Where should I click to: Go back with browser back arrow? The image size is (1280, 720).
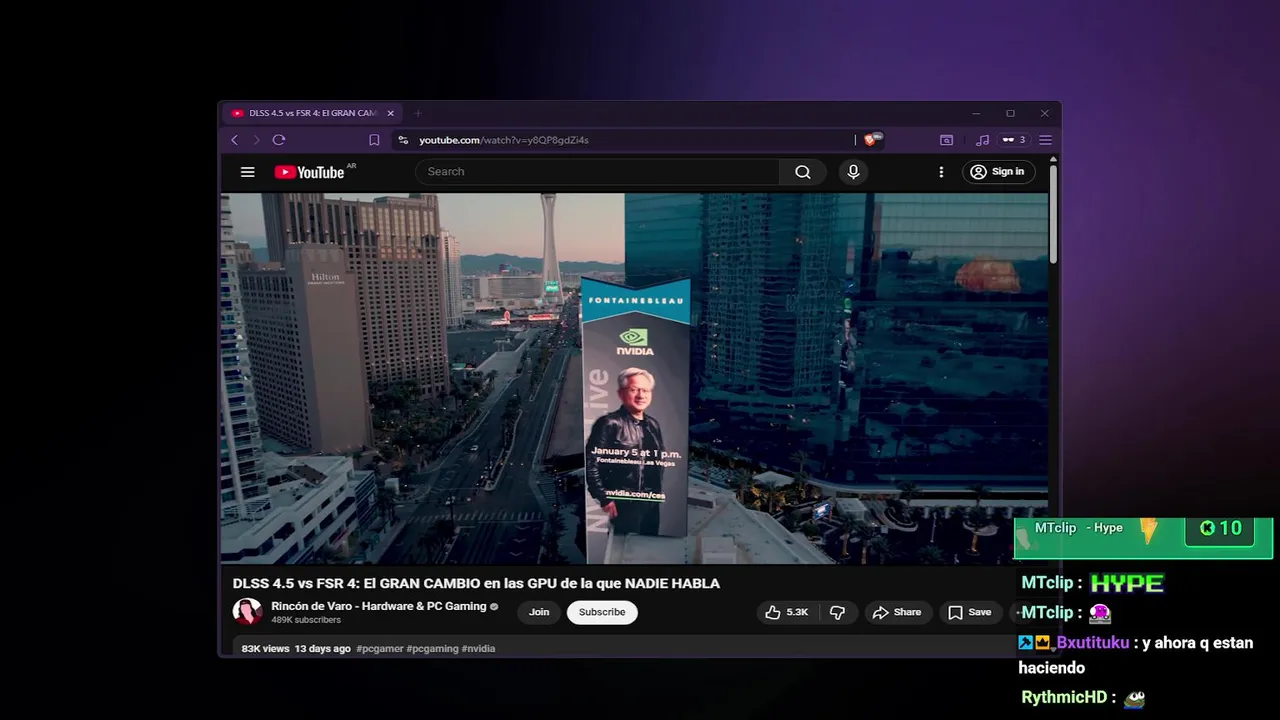pyautogui.click(x=235, y=140)
